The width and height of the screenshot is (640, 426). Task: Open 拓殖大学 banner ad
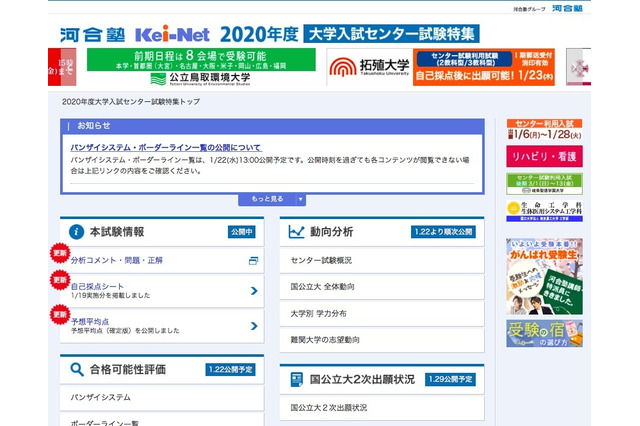441,67
